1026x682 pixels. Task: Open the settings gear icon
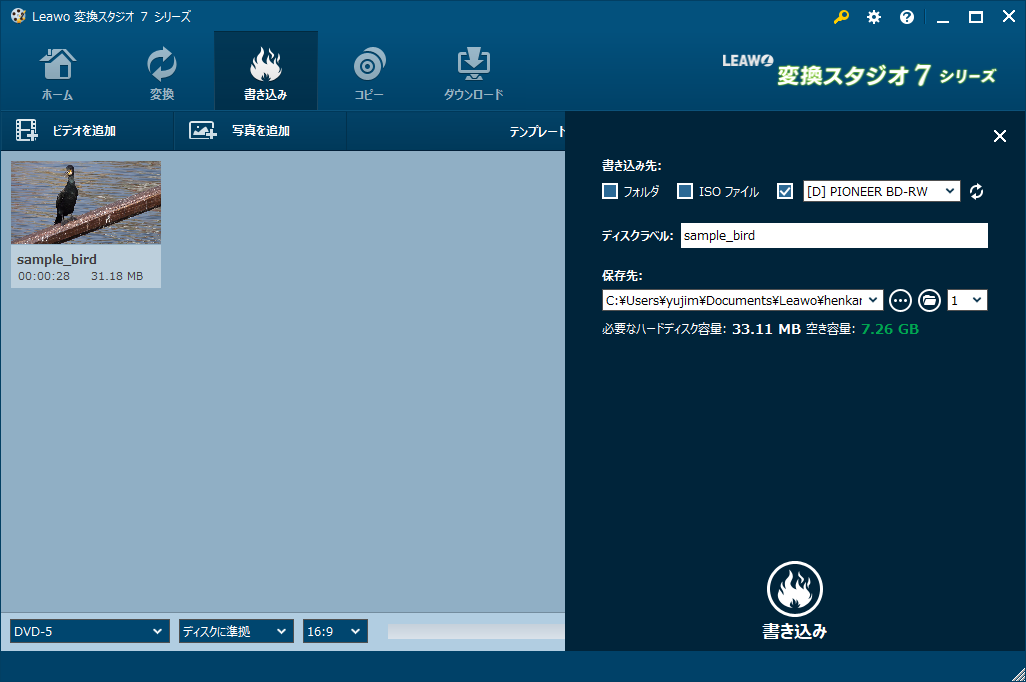[874, 17]
